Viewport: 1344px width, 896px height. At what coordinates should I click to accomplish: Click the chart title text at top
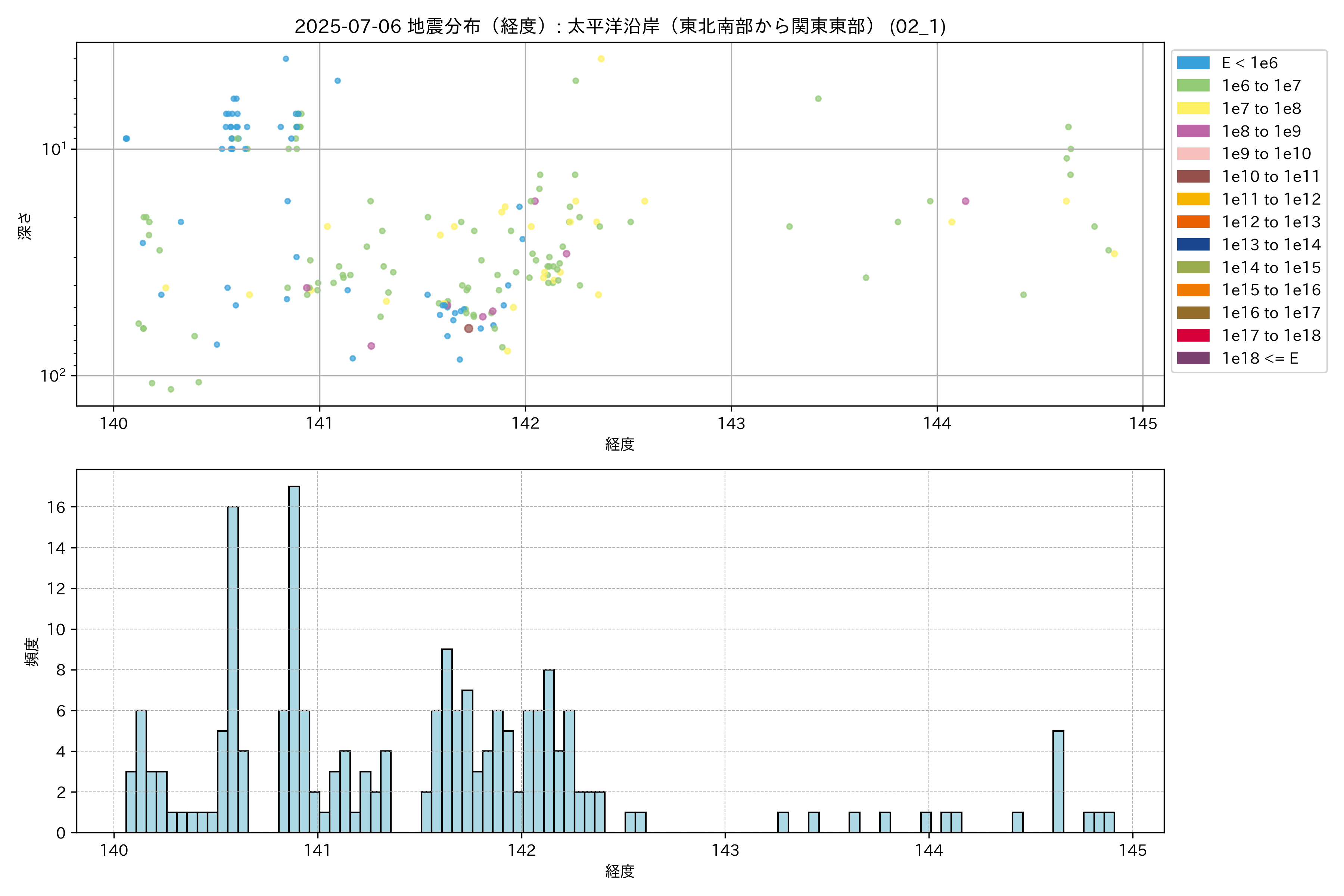click(620, 26)
